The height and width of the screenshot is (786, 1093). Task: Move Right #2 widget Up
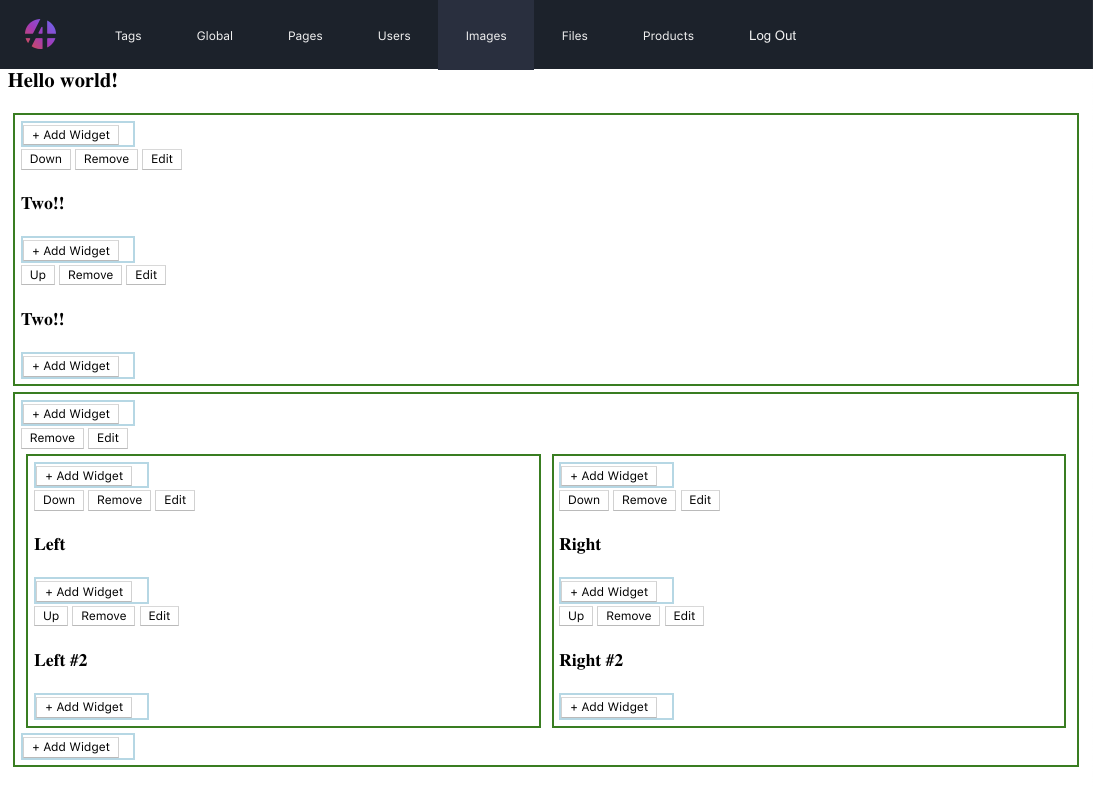coord(576,616)
